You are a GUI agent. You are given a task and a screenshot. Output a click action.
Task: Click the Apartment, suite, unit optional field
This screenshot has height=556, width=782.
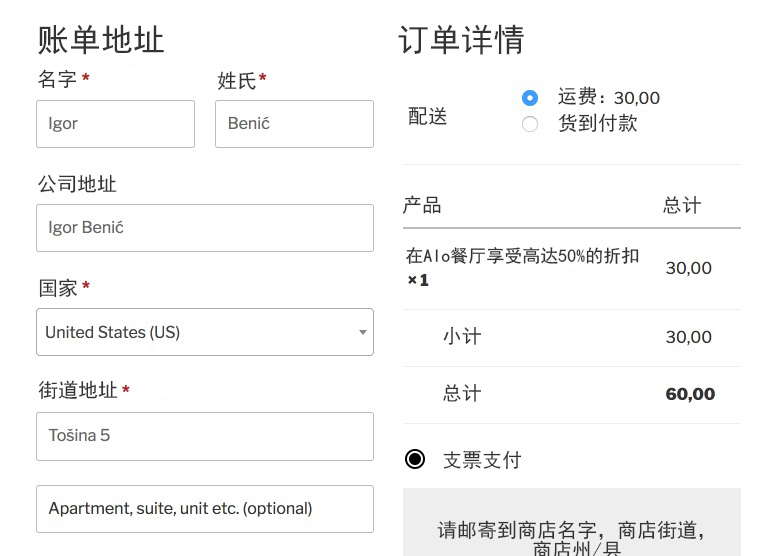click(x=204, y=509)
